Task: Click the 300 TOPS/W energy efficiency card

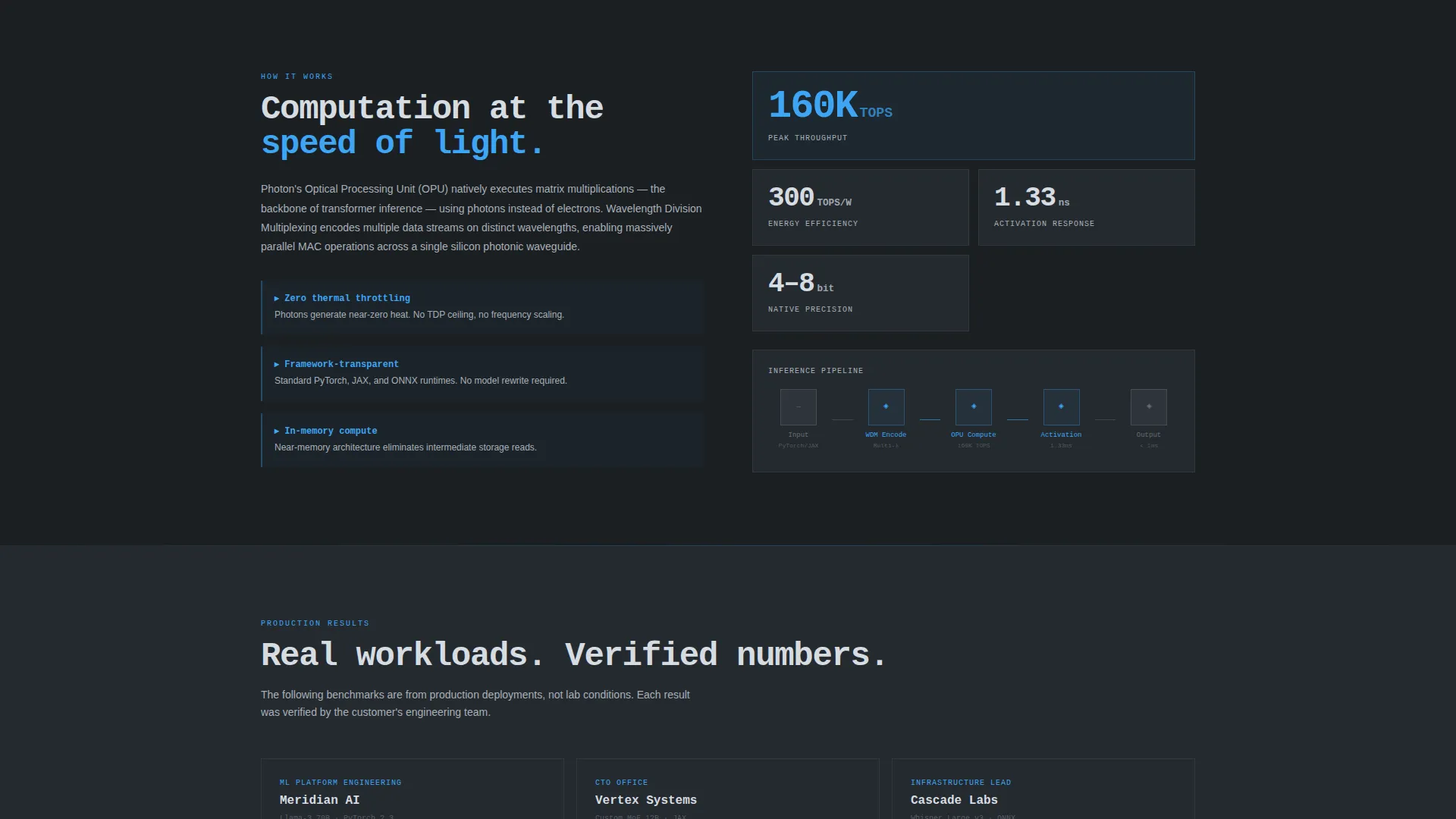Action: point(861,208)
